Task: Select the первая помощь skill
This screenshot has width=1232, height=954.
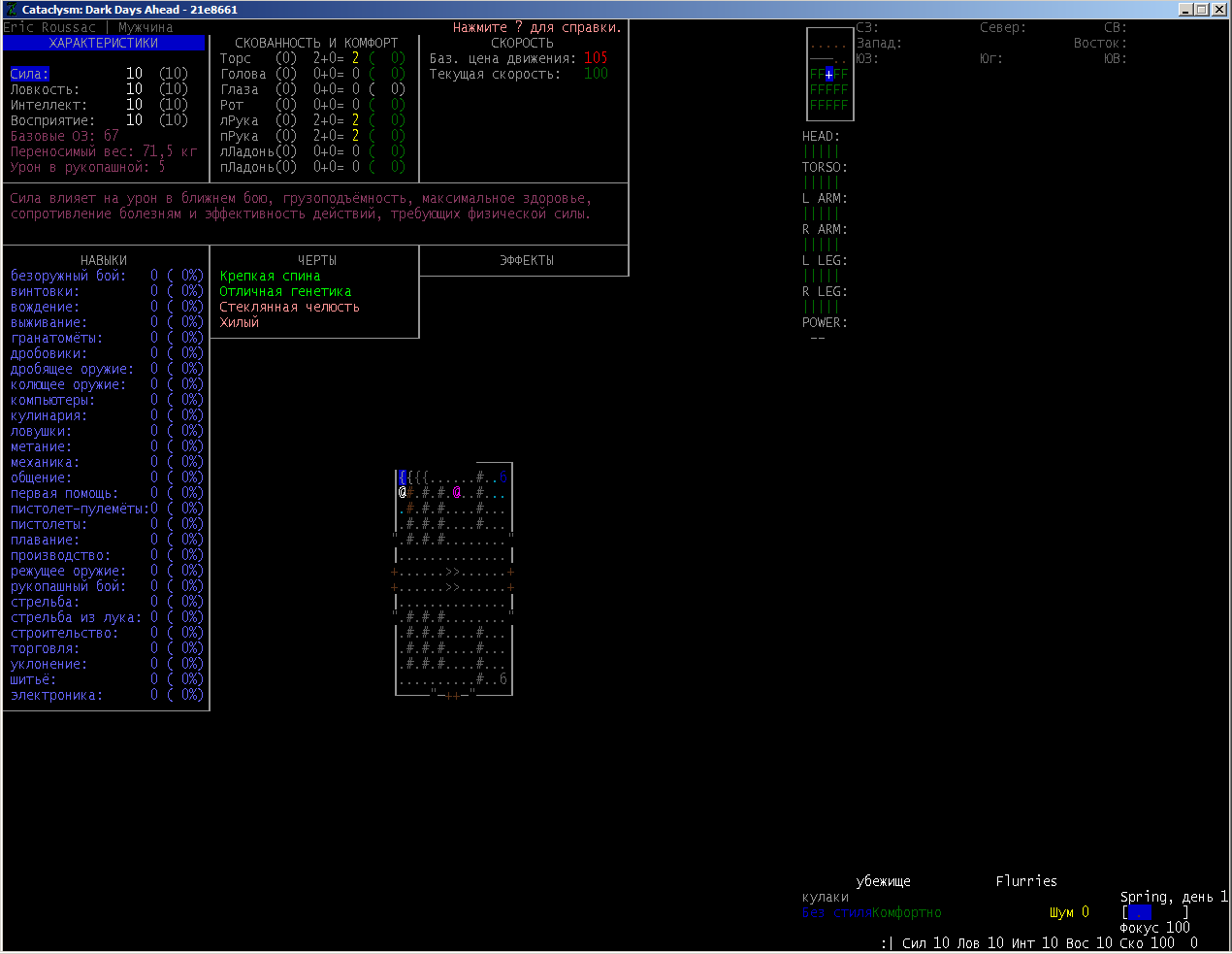Action: (x=107, y=493)
